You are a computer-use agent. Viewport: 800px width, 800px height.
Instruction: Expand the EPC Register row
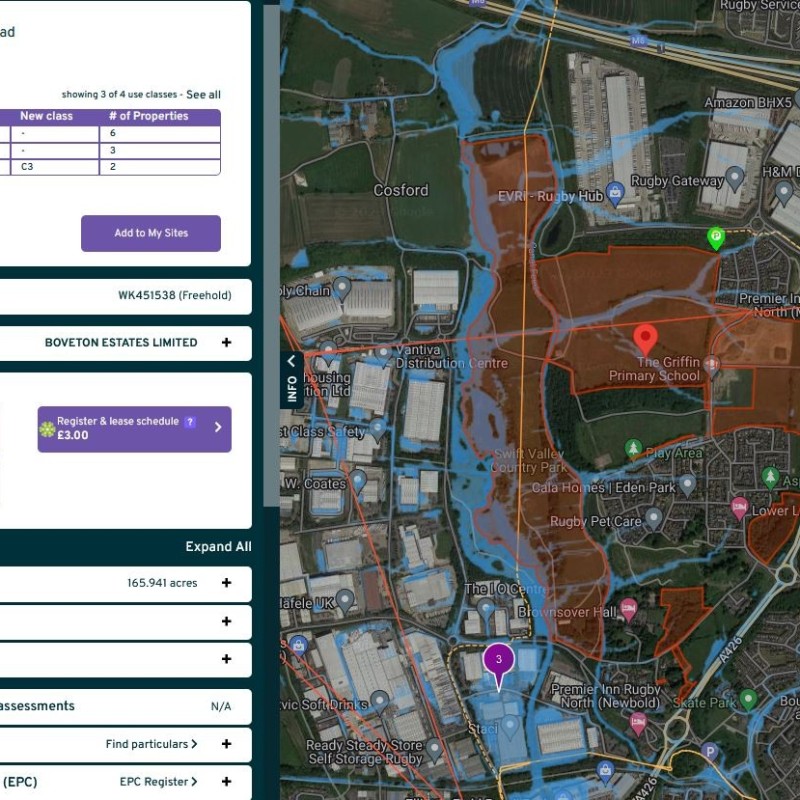pos(227,782)
